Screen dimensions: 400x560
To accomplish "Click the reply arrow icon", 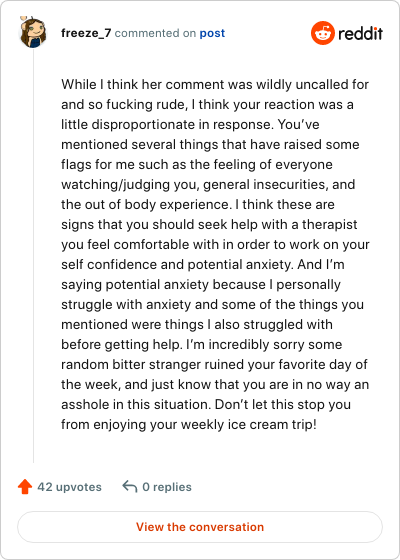I will tap(130, 486).
